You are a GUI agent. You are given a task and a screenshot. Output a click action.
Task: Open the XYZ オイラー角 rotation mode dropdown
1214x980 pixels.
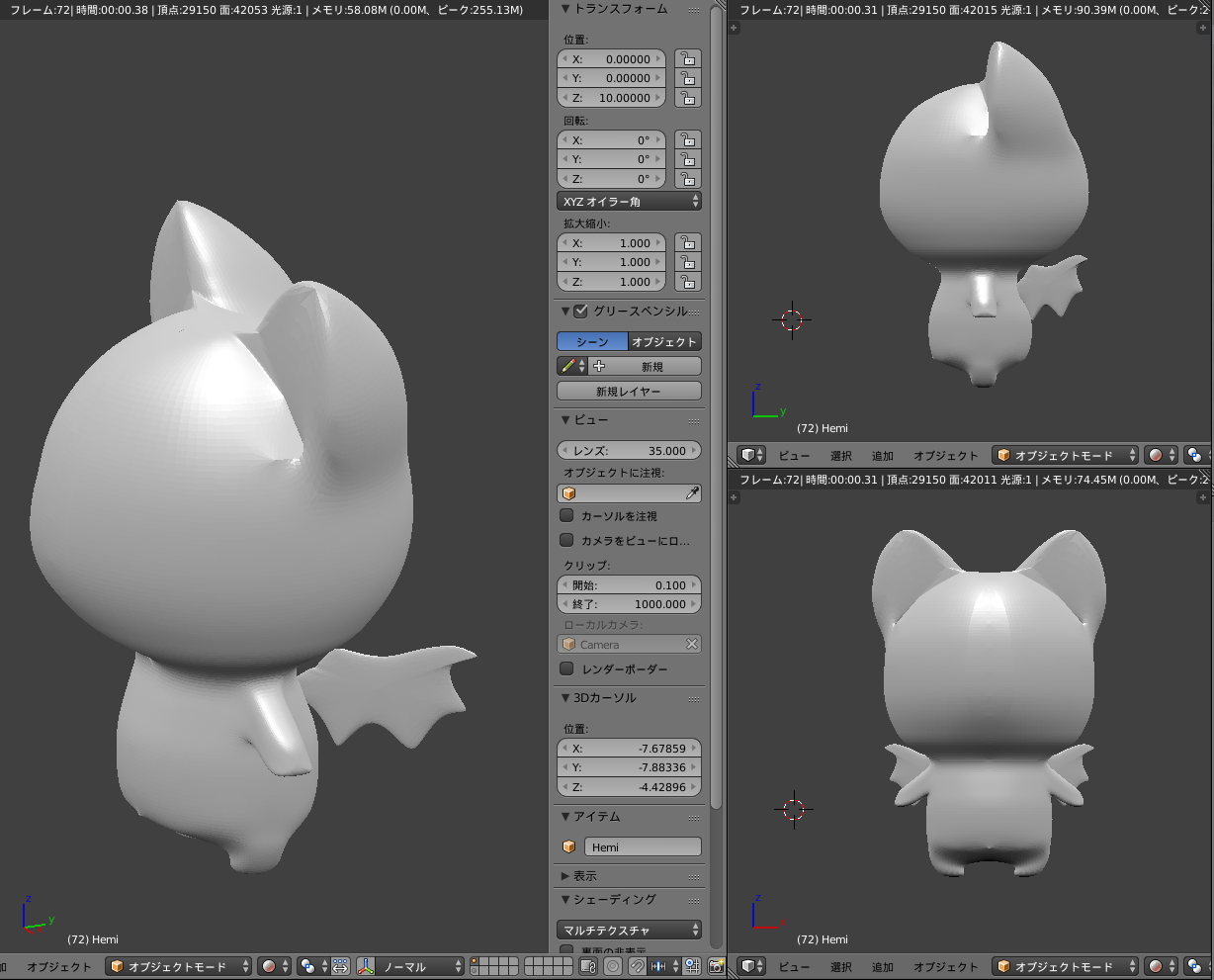click(x=629, y=201)
